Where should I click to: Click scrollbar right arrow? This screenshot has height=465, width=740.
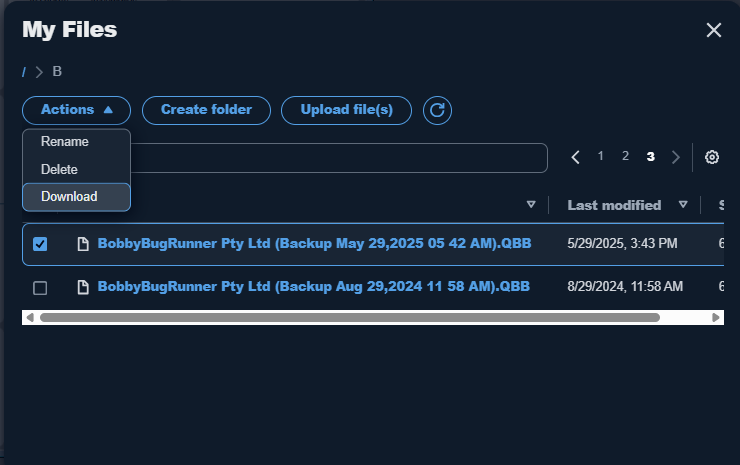pos(715,318)
